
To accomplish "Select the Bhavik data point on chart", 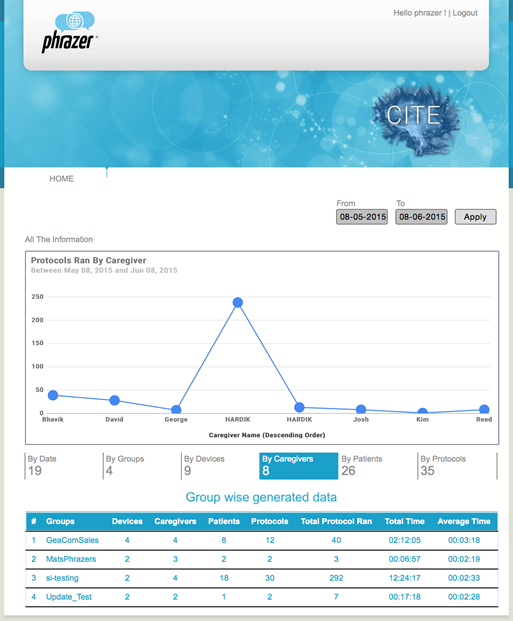I will [x=53, y=395].
